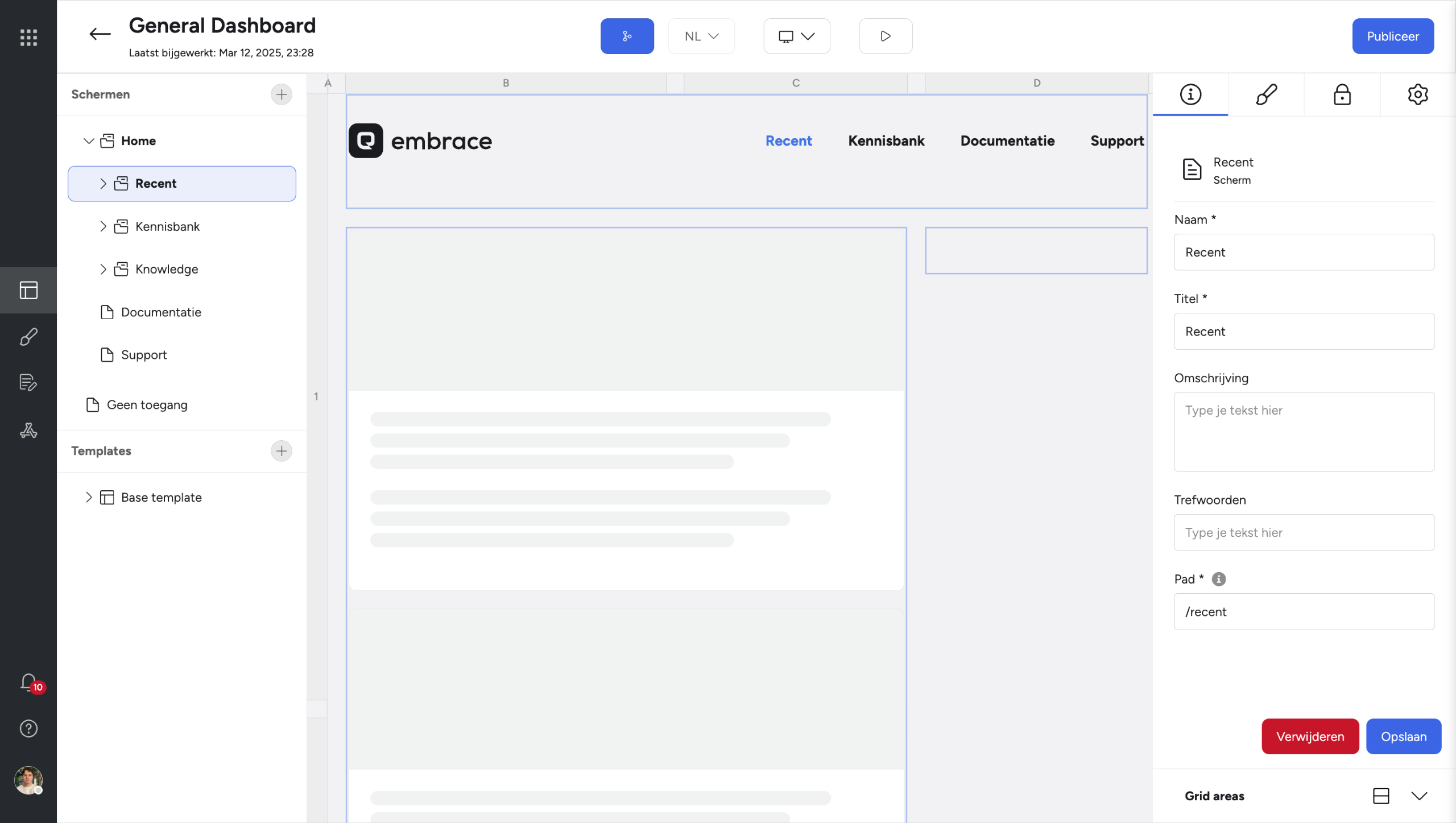Select the Documentatie screen
This screenshot has height=823, width=1456.
click(161, 312)
